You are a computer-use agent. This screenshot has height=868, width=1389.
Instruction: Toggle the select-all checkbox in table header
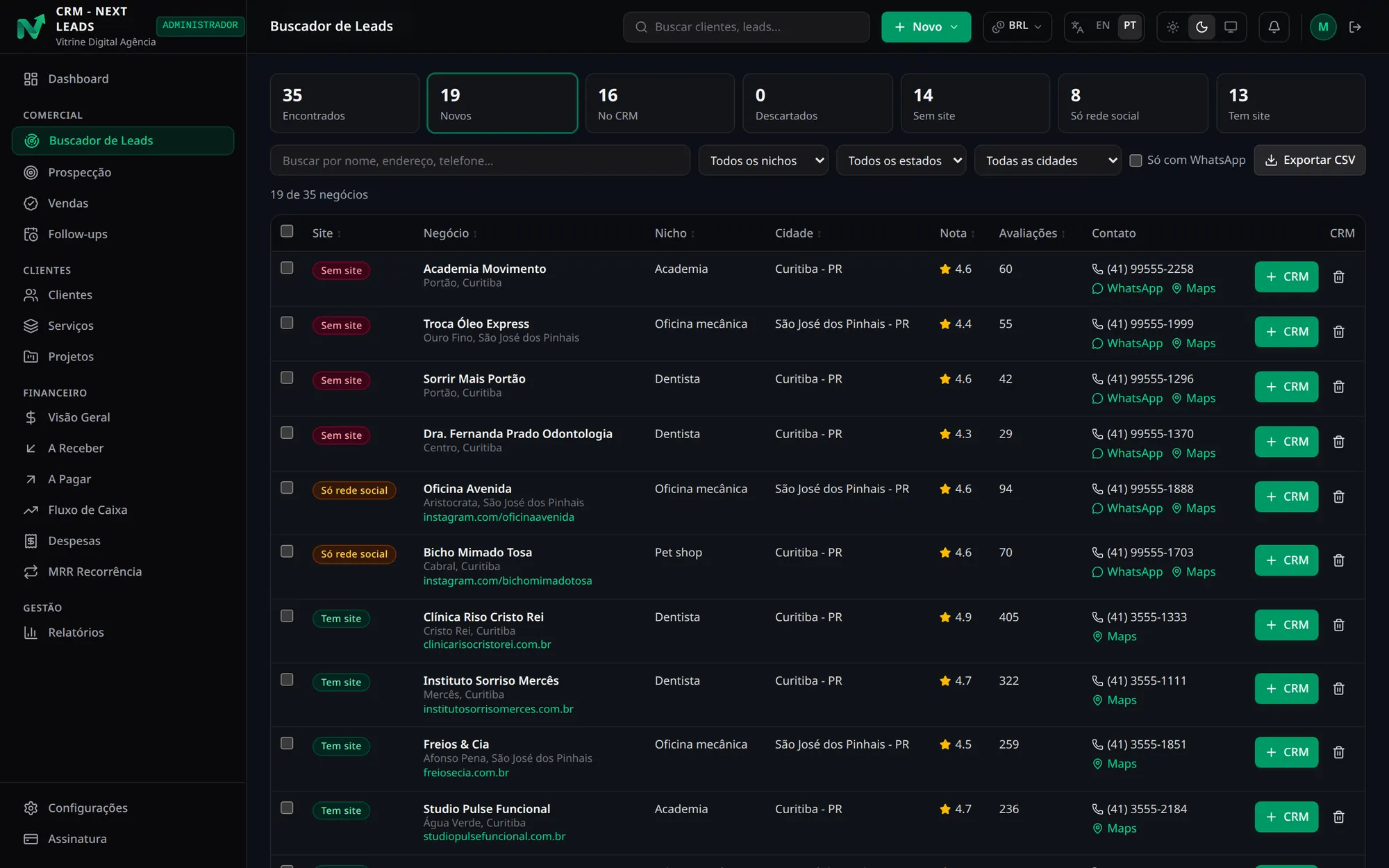[287, 231]
